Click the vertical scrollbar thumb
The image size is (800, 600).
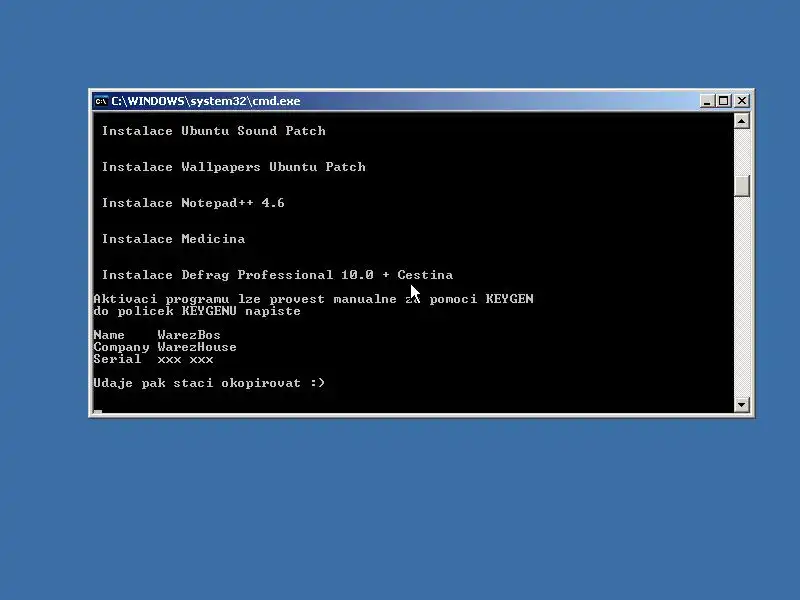pos(741,186)
